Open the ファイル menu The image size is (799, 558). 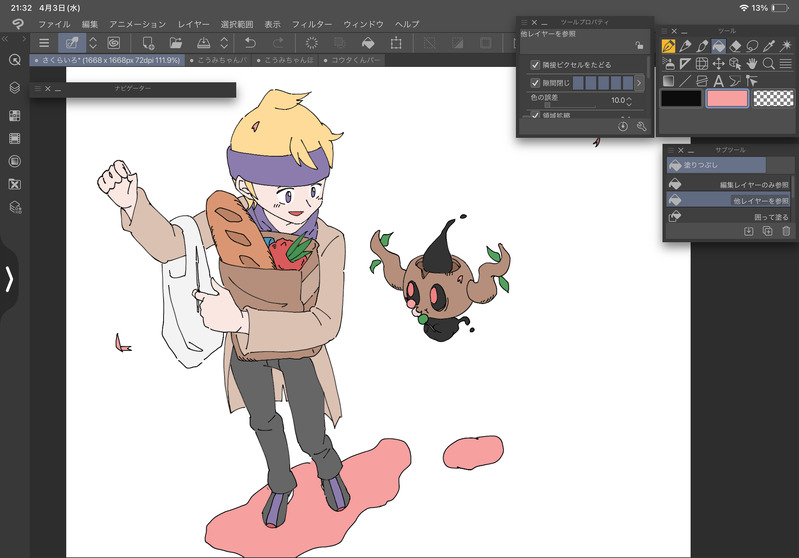click(55, 24)
